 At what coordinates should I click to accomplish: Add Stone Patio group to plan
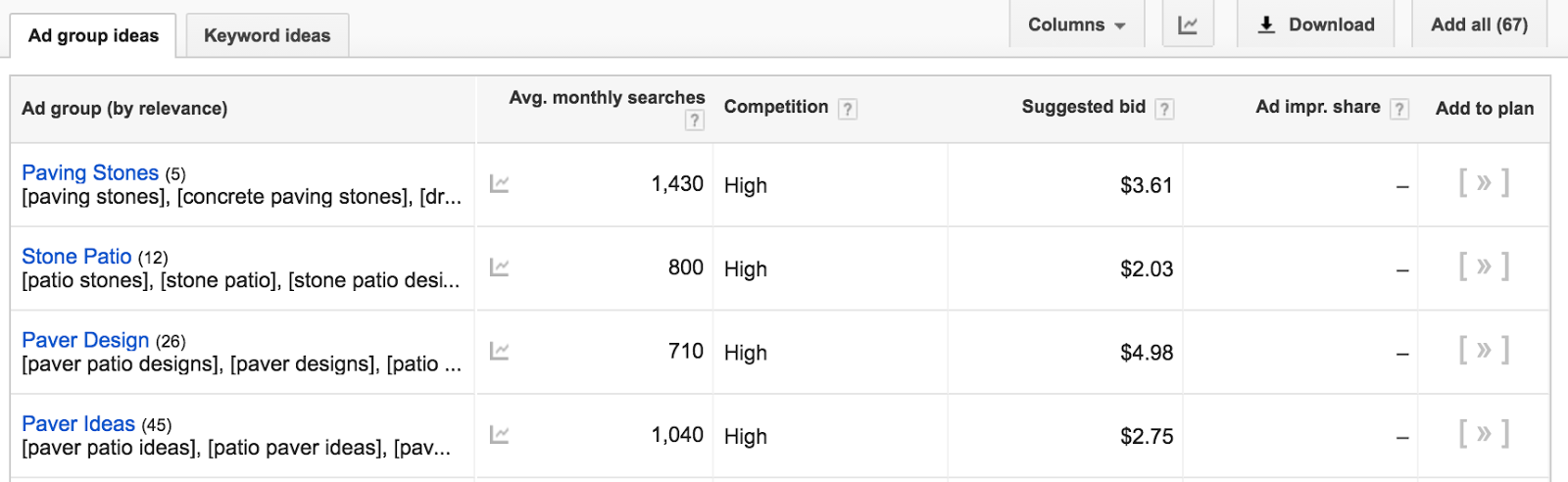pyautogui.click(x=1484, y=266)
